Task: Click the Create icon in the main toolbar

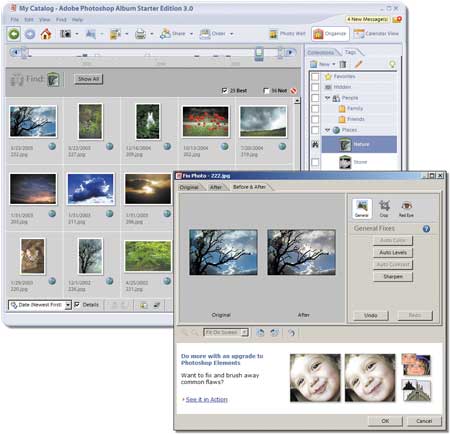Action: click(x=115, y=34)
